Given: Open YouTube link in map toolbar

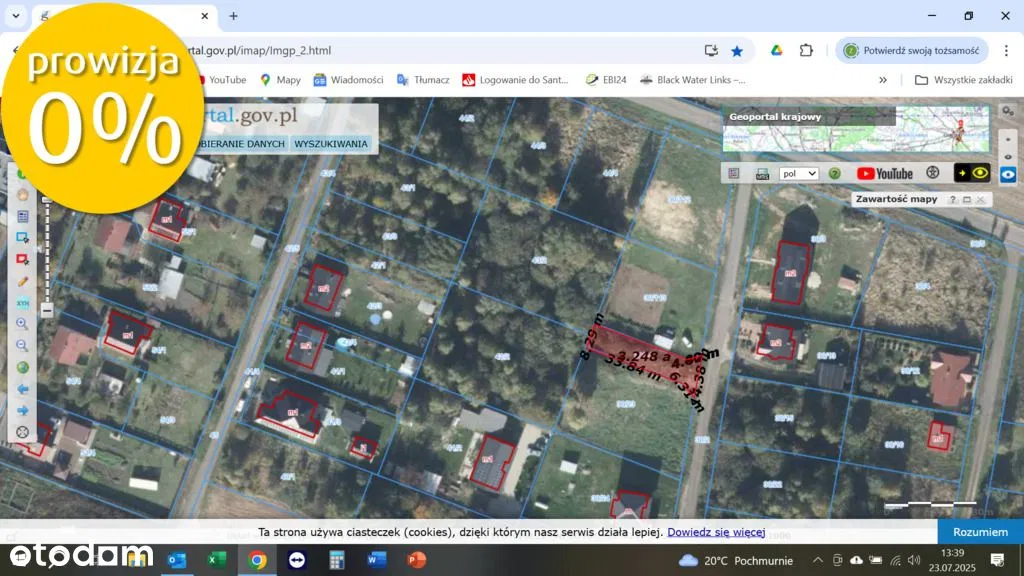Looking at the screenshot, I should pos(884,173).
